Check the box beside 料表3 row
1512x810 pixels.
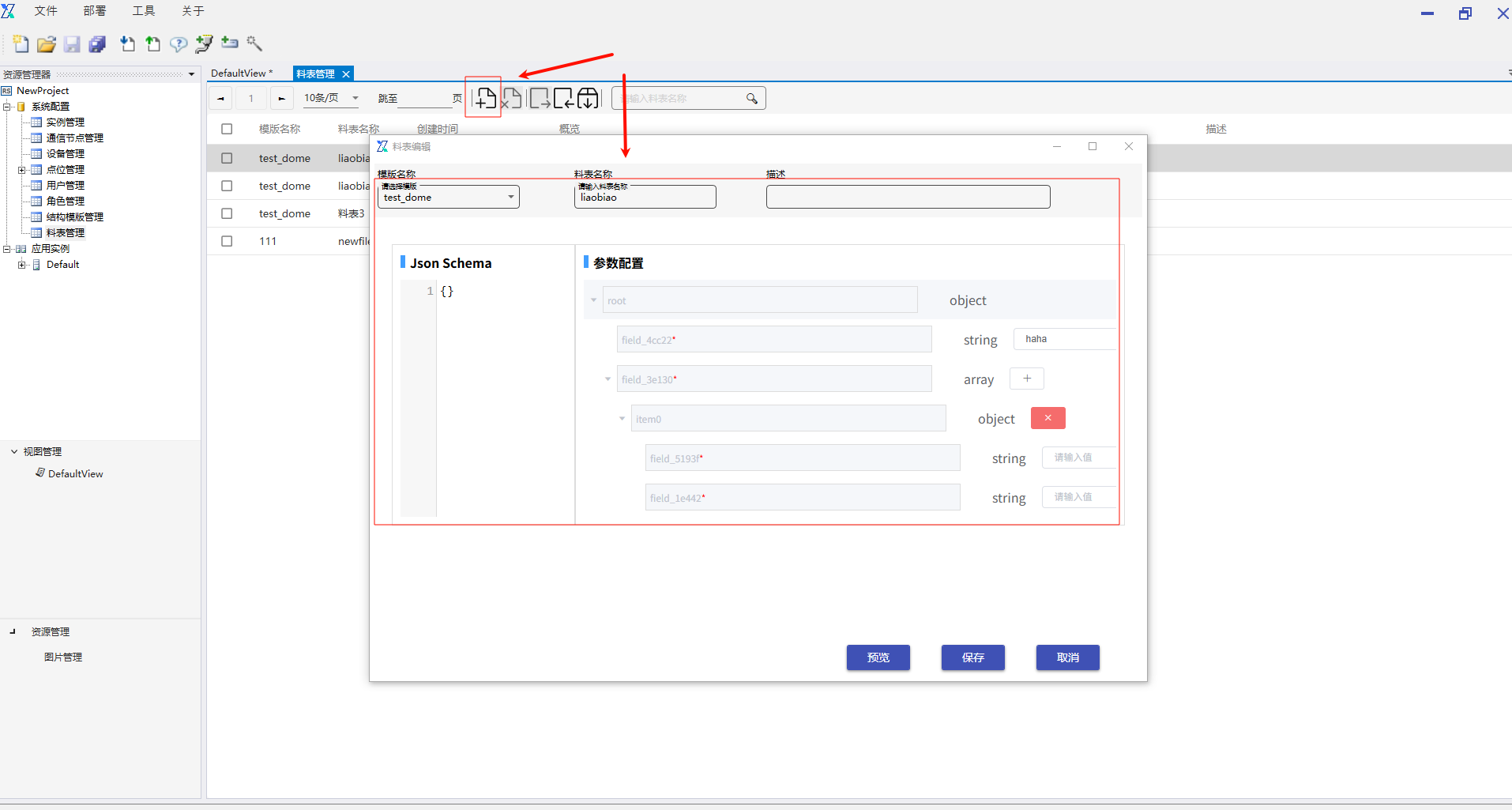tap(227, 213)
